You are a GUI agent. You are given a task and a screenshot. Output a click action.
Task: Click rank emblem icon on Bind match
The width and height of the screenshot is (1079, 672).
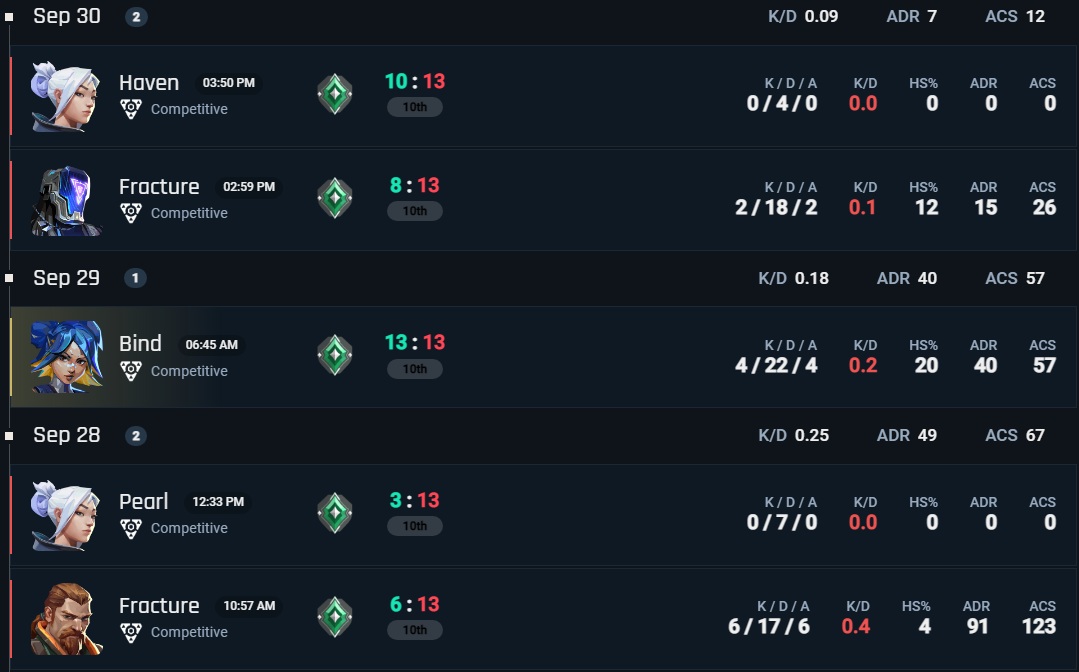335,356
